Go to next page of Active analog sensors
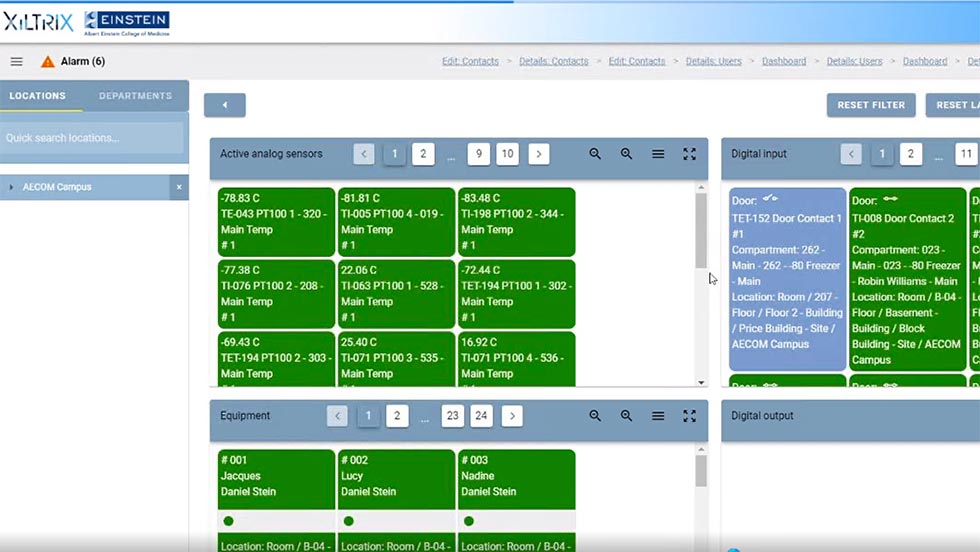This screenshot has width=980, height=552. tap(539, 154)
